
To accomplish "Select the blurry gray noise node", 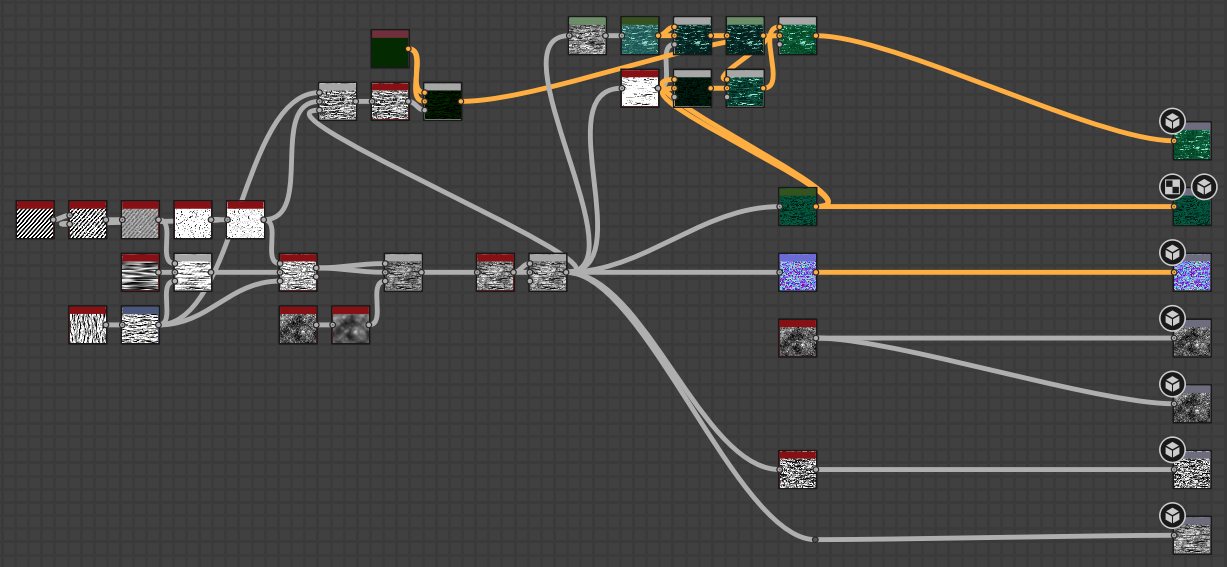I will (x=350, y=326).
